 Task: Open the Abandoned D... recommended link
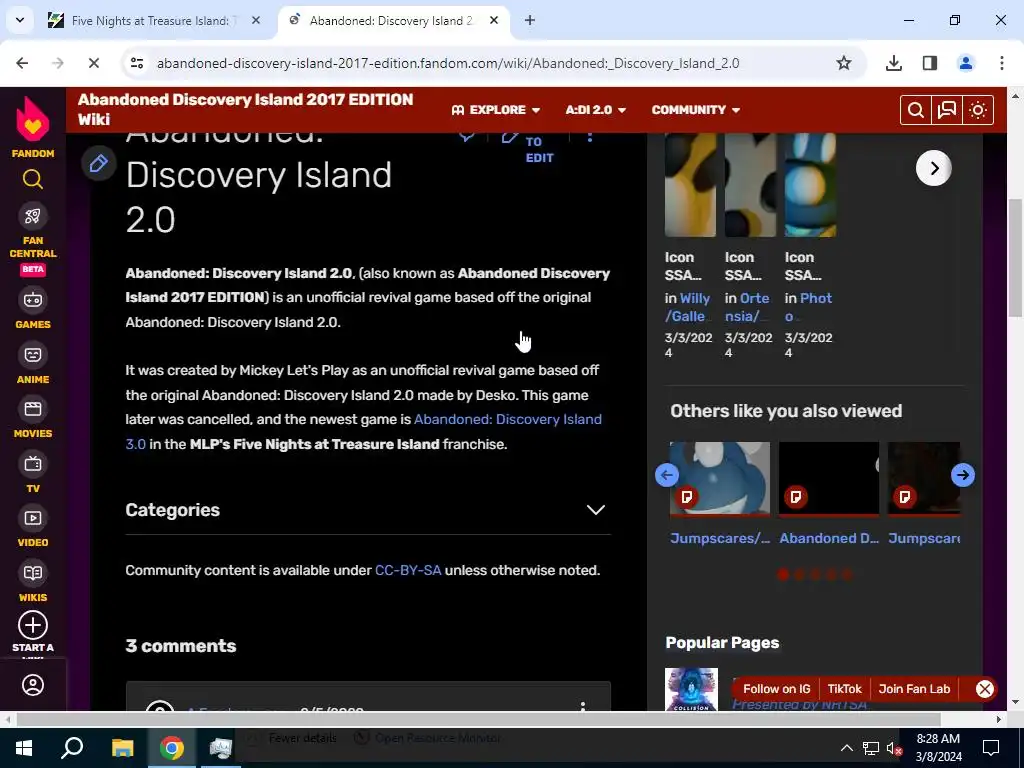pos(829,538)
